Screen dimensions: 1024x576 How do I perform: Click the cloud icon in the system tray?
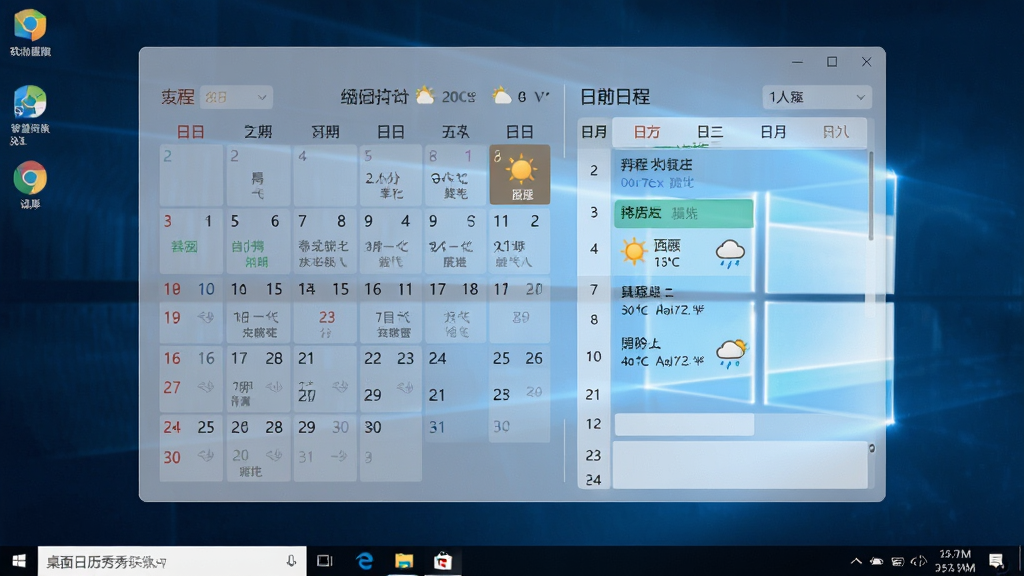pos(876,562)
